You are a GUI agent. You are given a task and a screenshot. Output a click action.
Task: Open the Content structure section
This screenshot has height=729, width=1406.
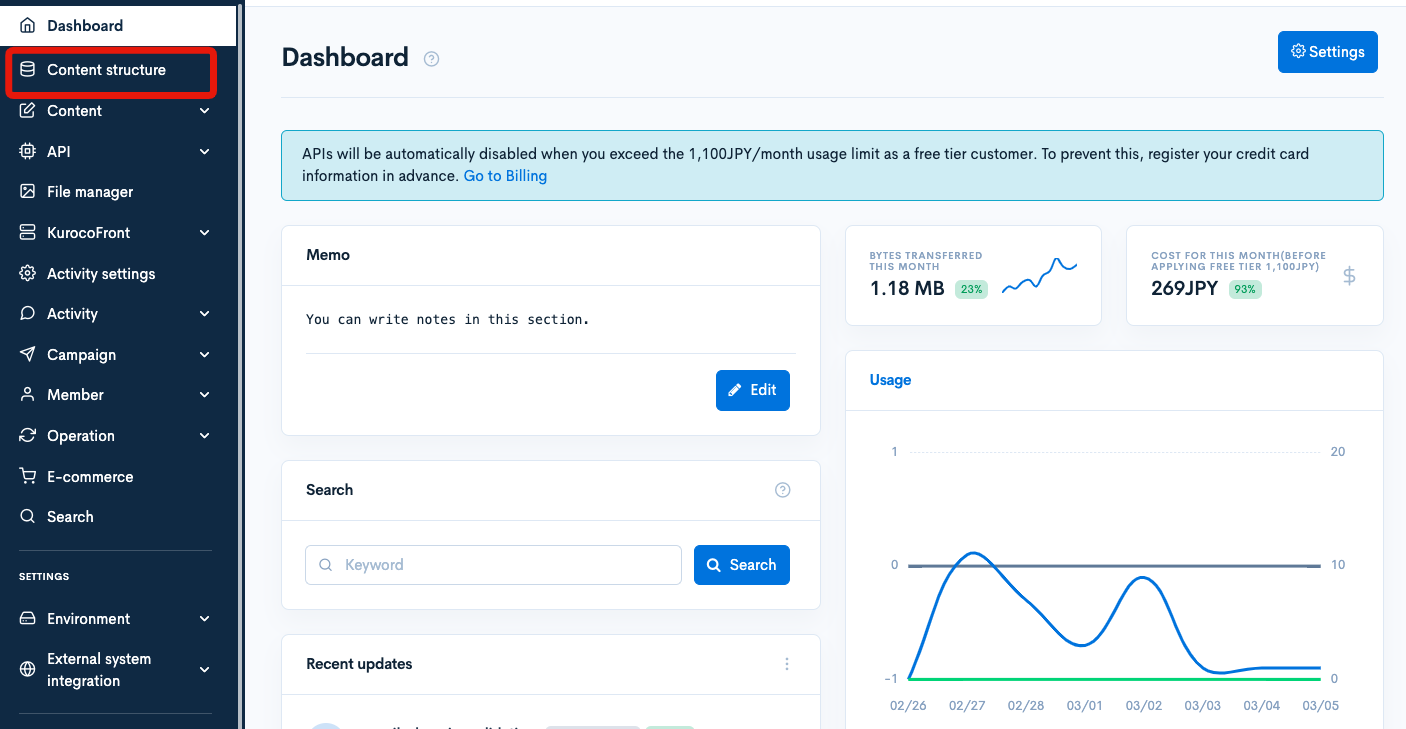point(105,70)
